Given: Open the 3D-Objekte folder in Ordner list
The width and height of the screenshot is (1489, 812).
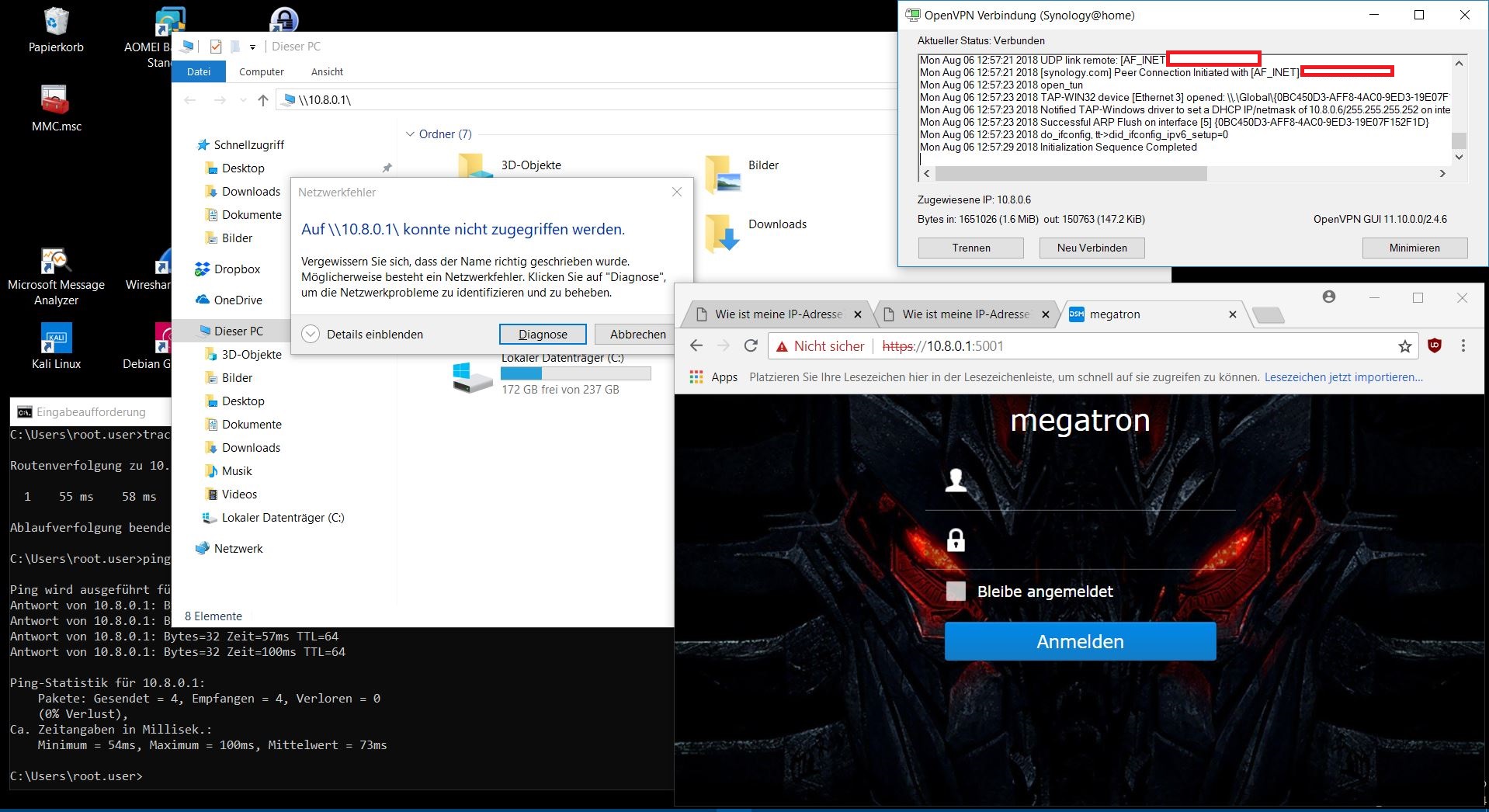Looking at the screenshot, I should pos(509,165).
